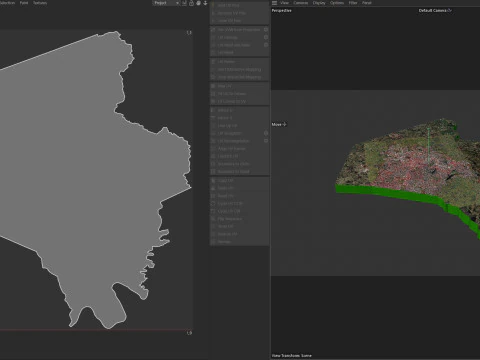This screenshot has height=360, width=480.
Task: Choose Start Interactive Mapping
Action: click(239, 69)
